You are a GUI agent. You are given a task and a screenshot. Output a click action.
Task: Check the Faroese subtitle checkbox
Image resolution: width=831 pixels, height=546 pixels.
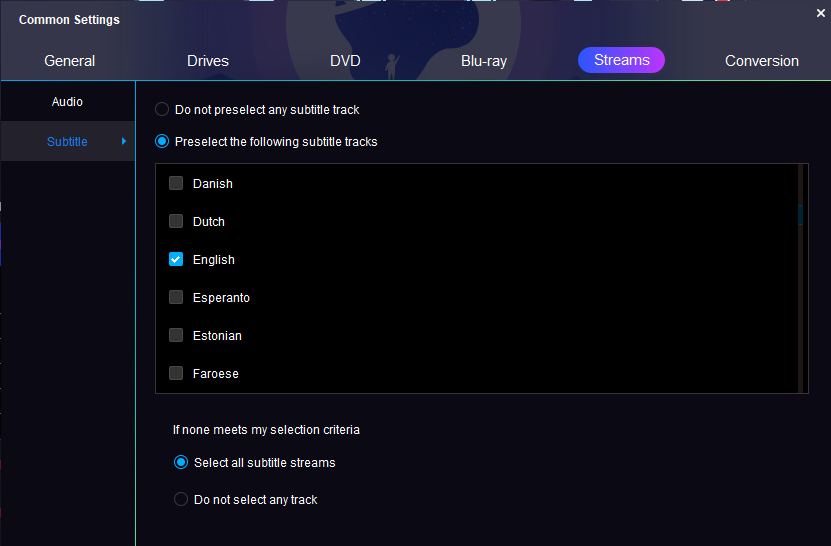point(176,374)
